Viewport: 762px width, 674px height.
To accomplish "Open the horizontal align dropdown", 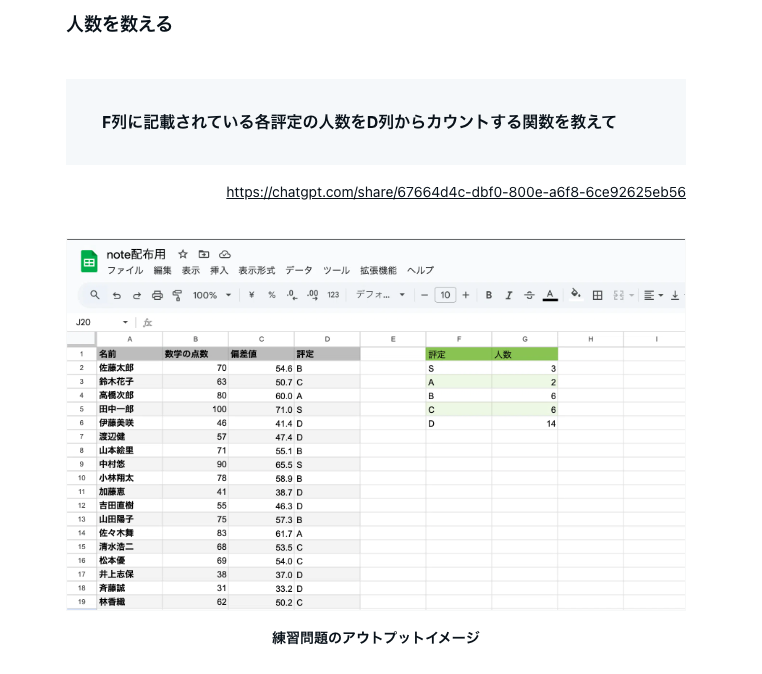I will point(653,295).
